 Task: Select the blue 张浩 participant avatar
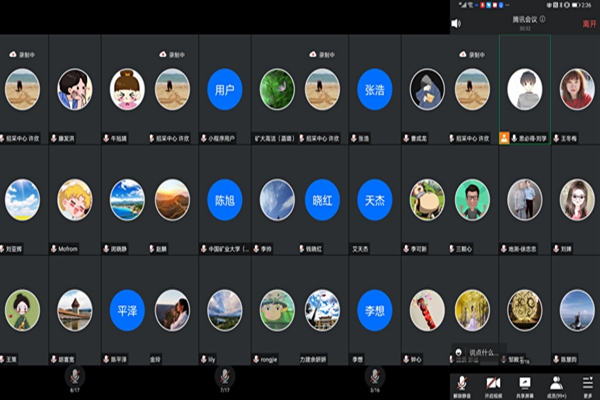375,89
